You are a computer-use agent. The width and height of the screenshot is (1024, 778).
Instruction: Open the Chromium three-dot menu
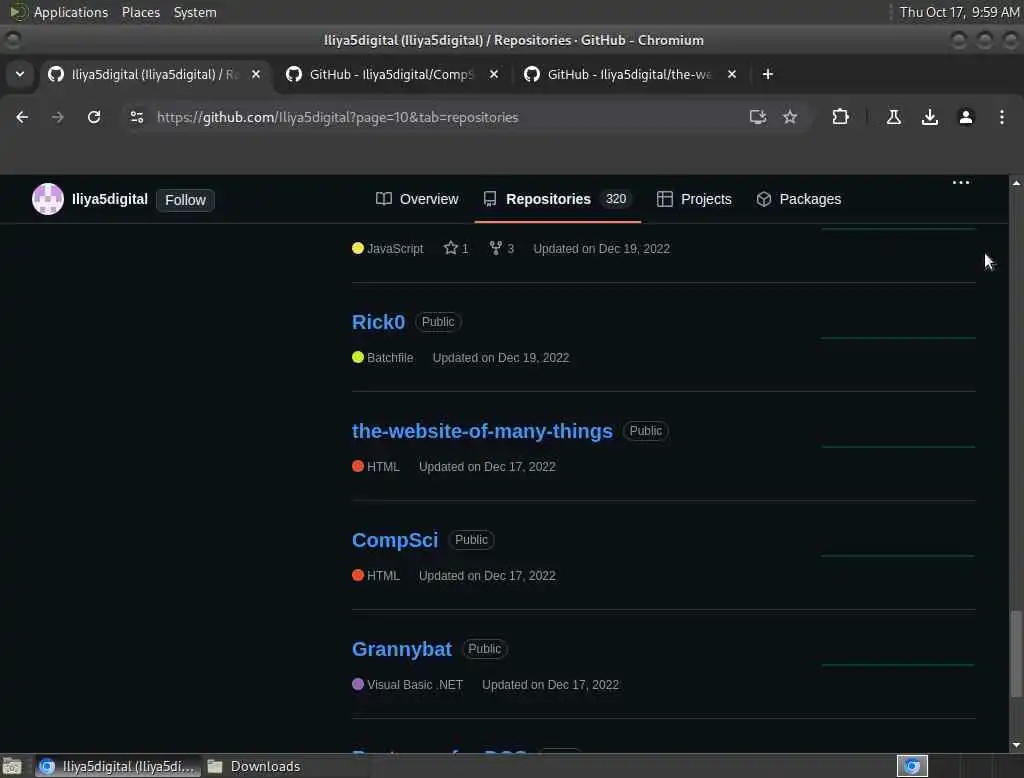coord(1002,117)
